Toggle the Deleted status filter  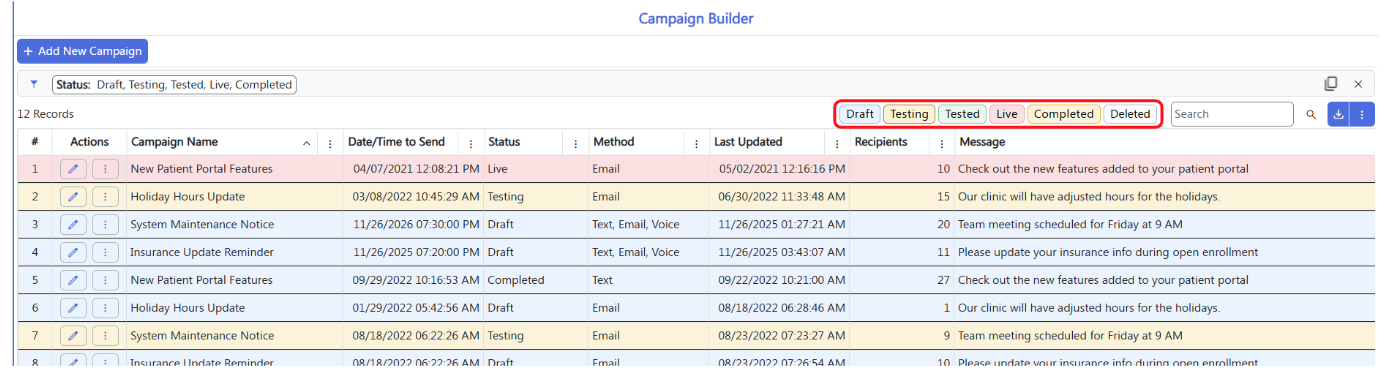coord(1130,114)
